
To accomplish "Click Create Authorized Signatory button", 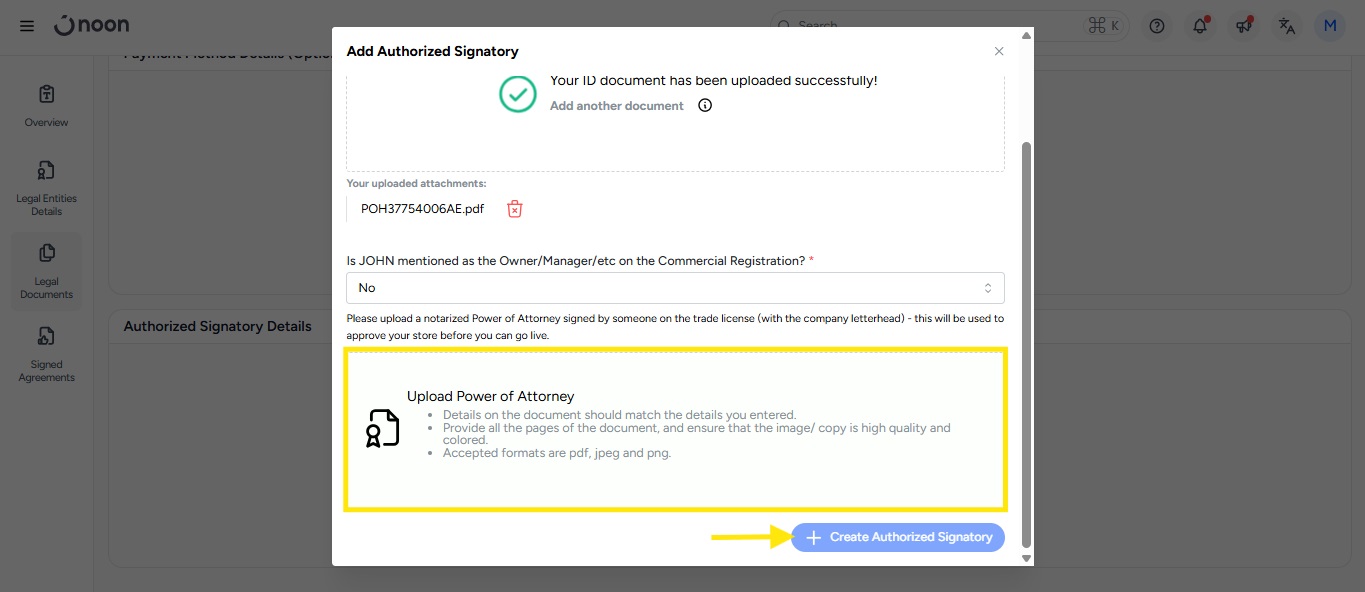I will coord(898,537).
